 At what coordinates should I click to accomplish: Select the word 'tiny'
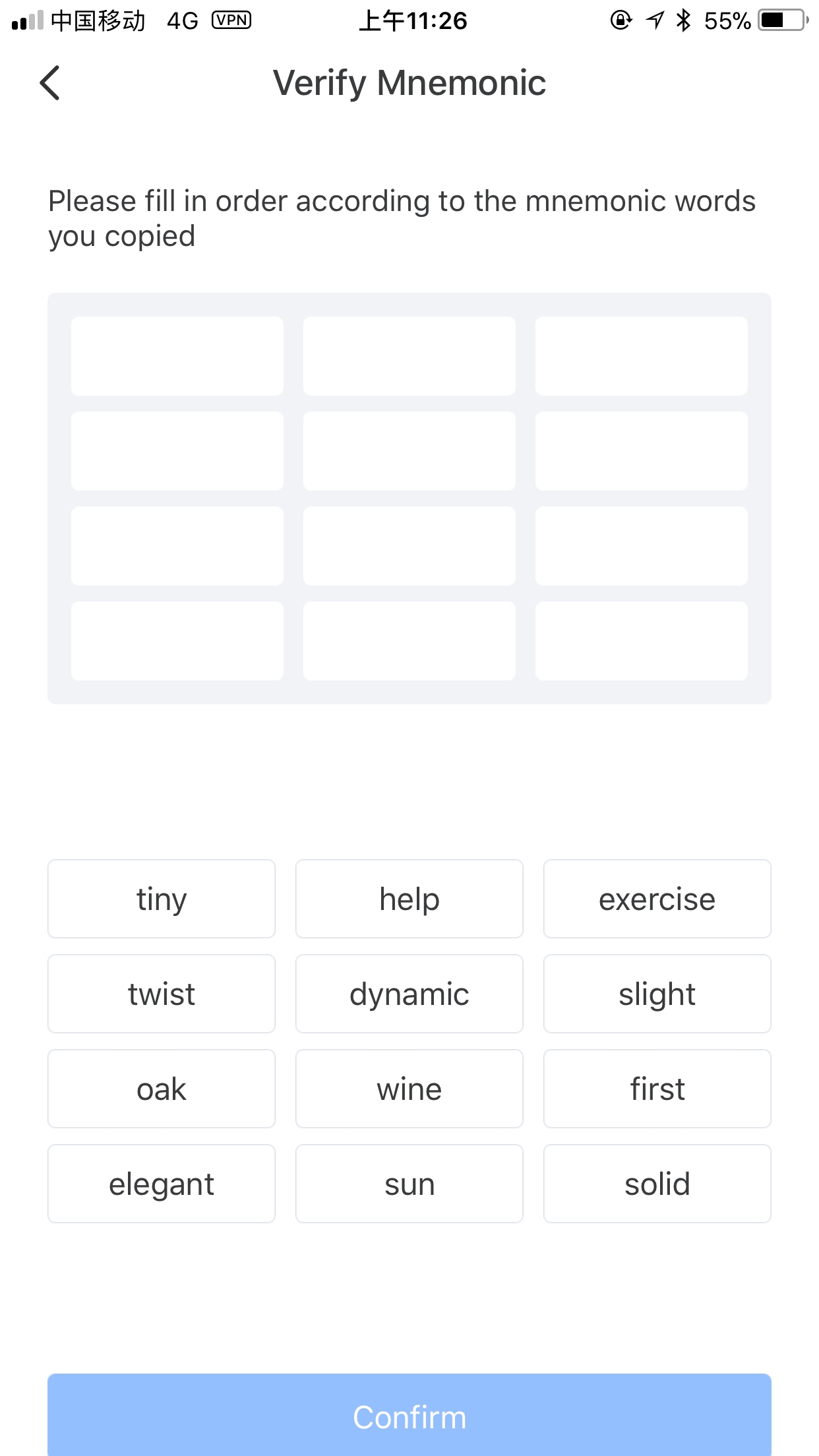tap(162, 899)
